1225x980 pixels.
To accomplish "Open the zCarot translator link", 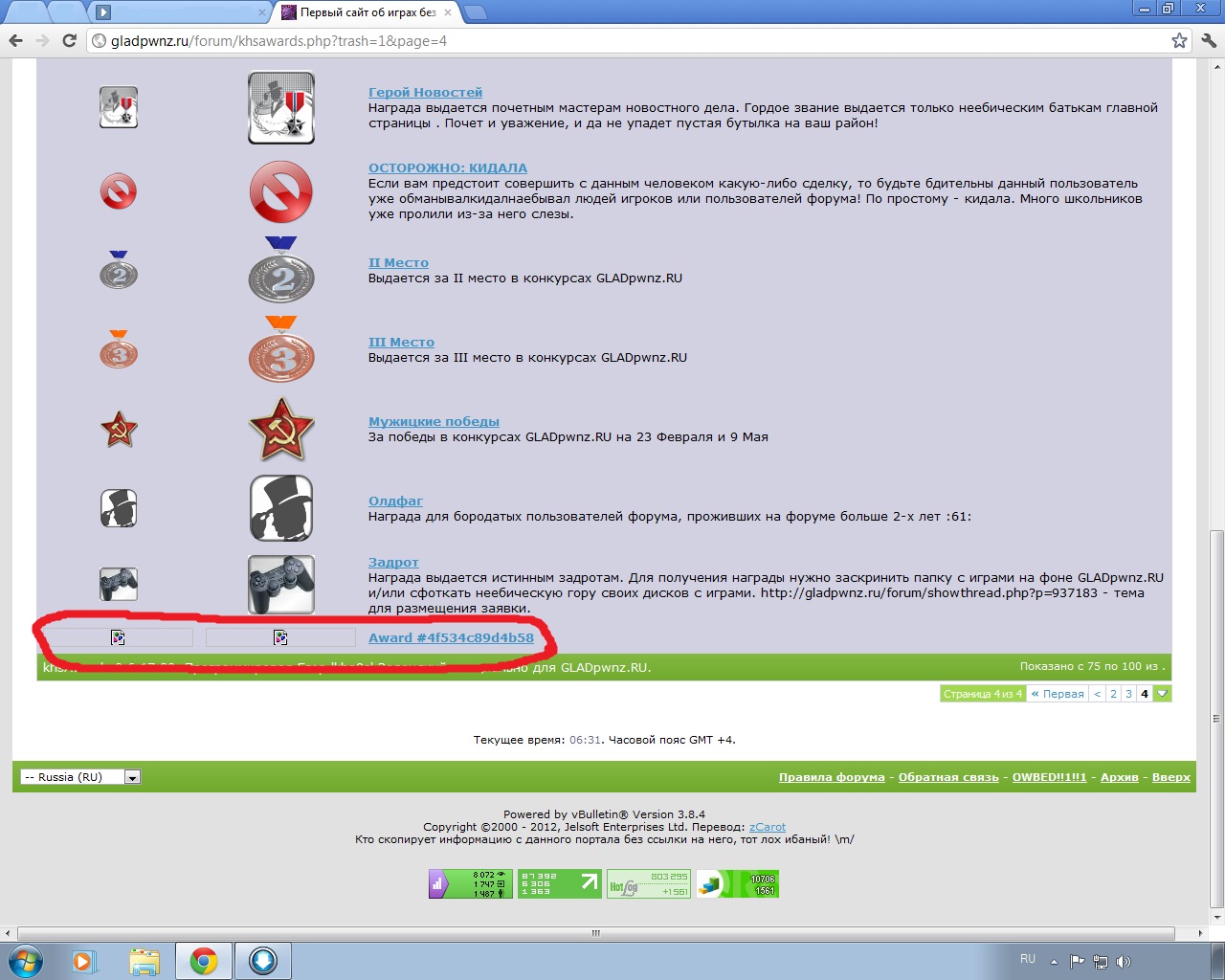I will (768, 827).
